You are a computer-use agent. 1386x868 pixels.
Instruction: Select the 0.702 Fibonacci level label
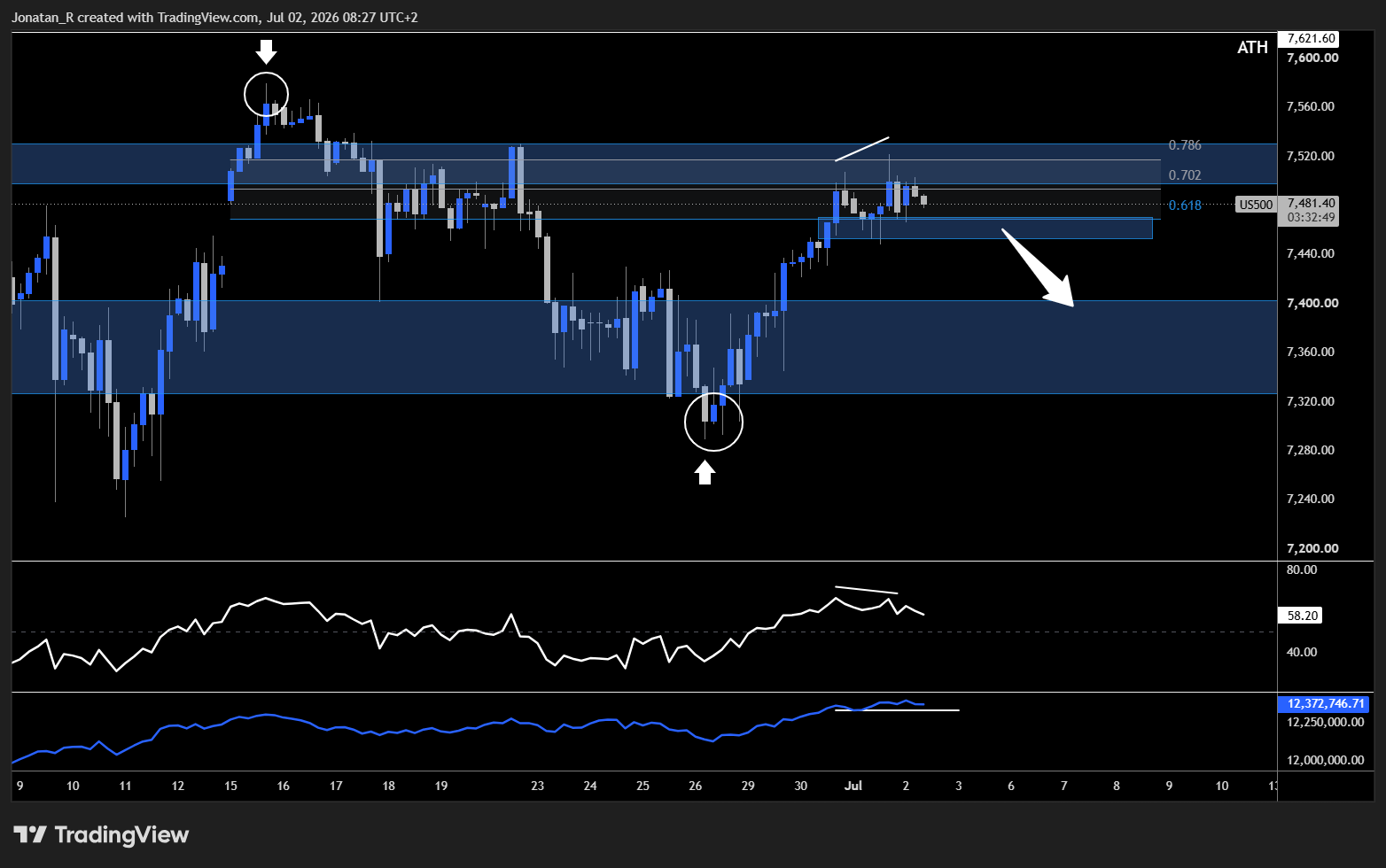click(x=1185, y=175)
